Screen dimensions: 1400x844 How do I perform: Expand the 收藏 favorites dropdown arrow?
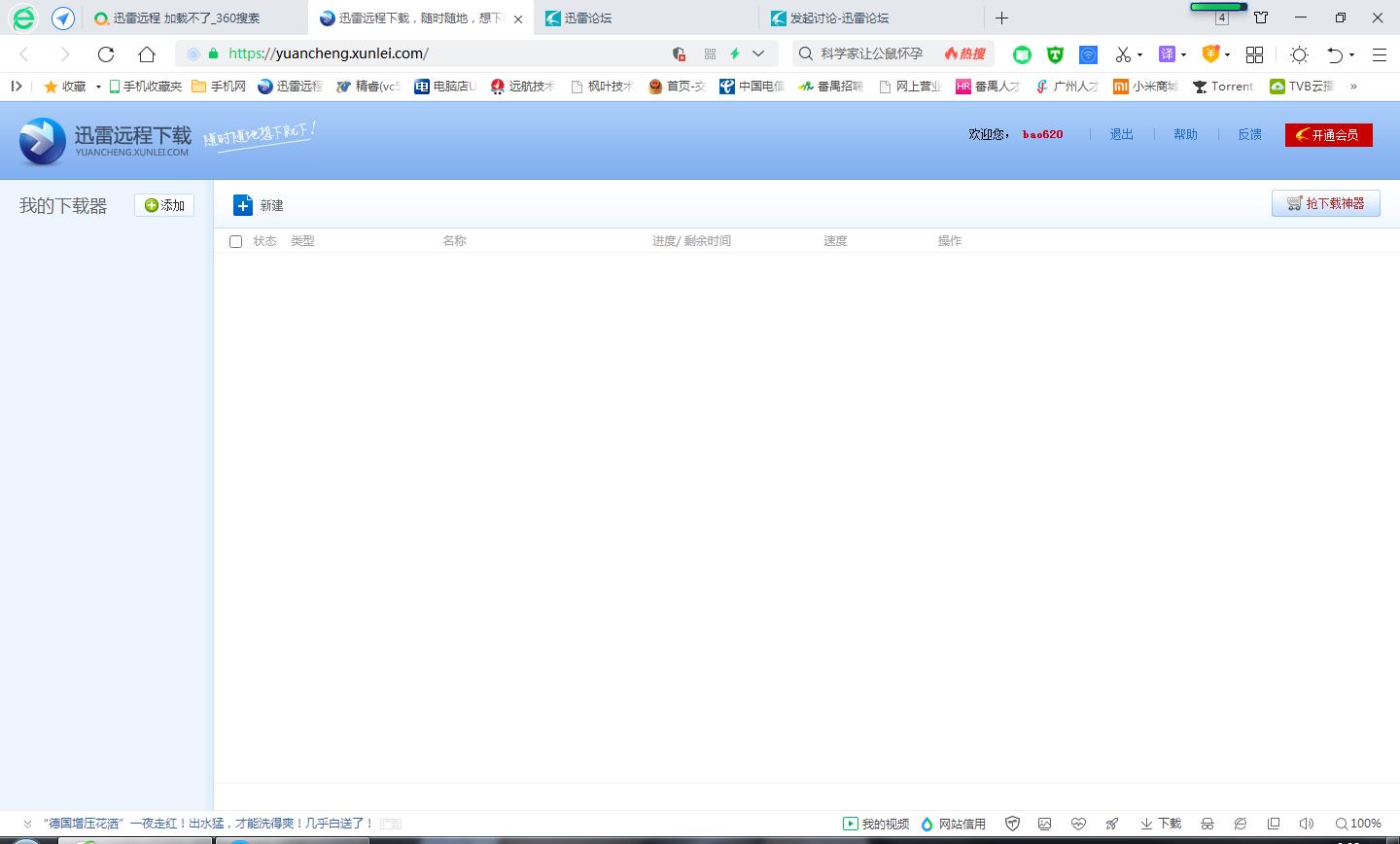click(x=98, y=87)
